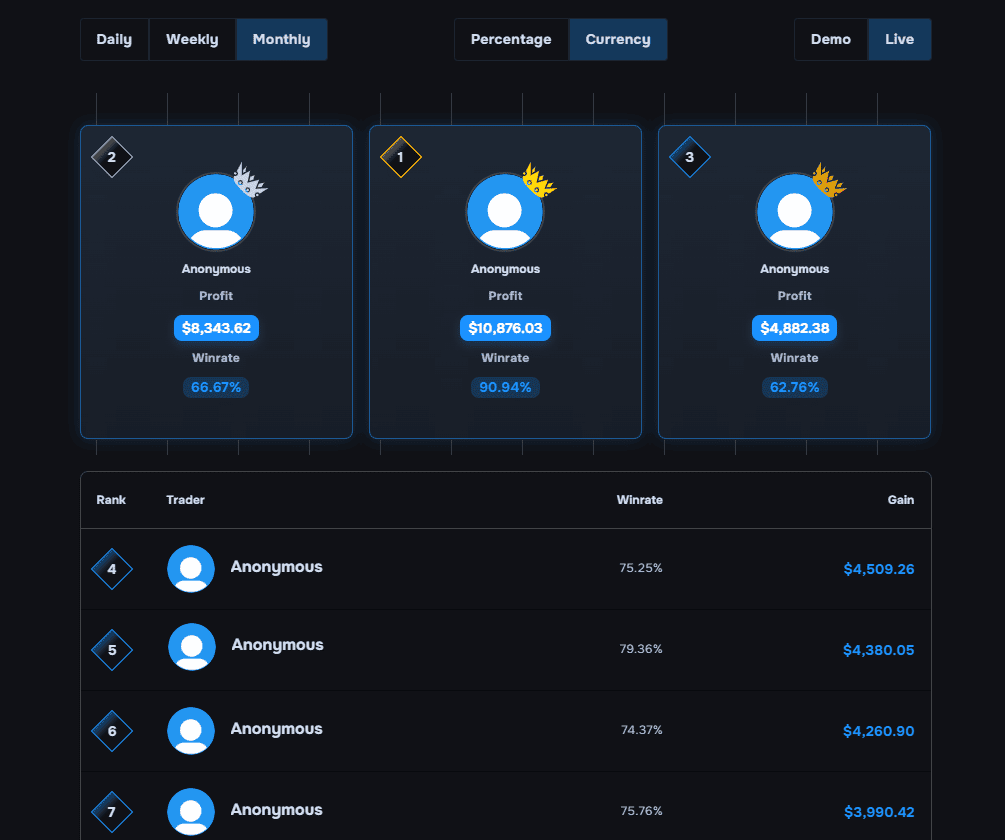1005x840 pixels.
Task: Click the Winrate column header
Action: (x=639, y=500)
